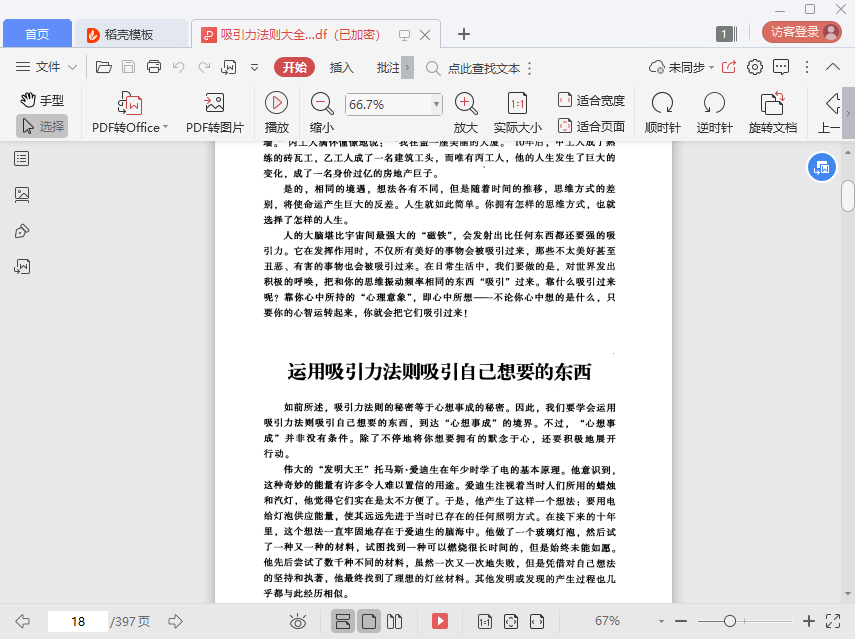Viewport: 855px width, 639px height.
Task: Open the signature/attachment sidebar panel
Action: pos(22,267)
